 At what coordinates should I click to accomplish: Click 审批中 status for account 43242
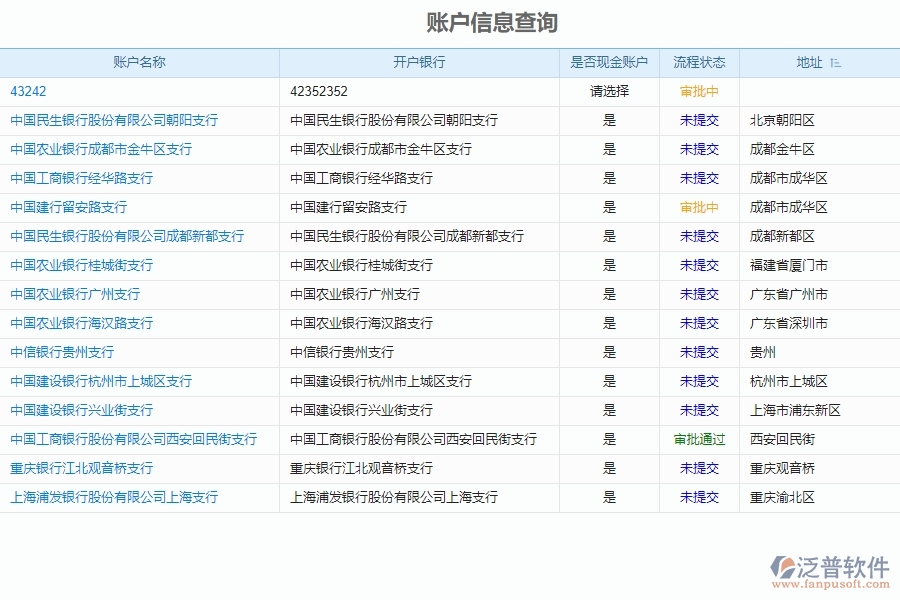[698, 91]
